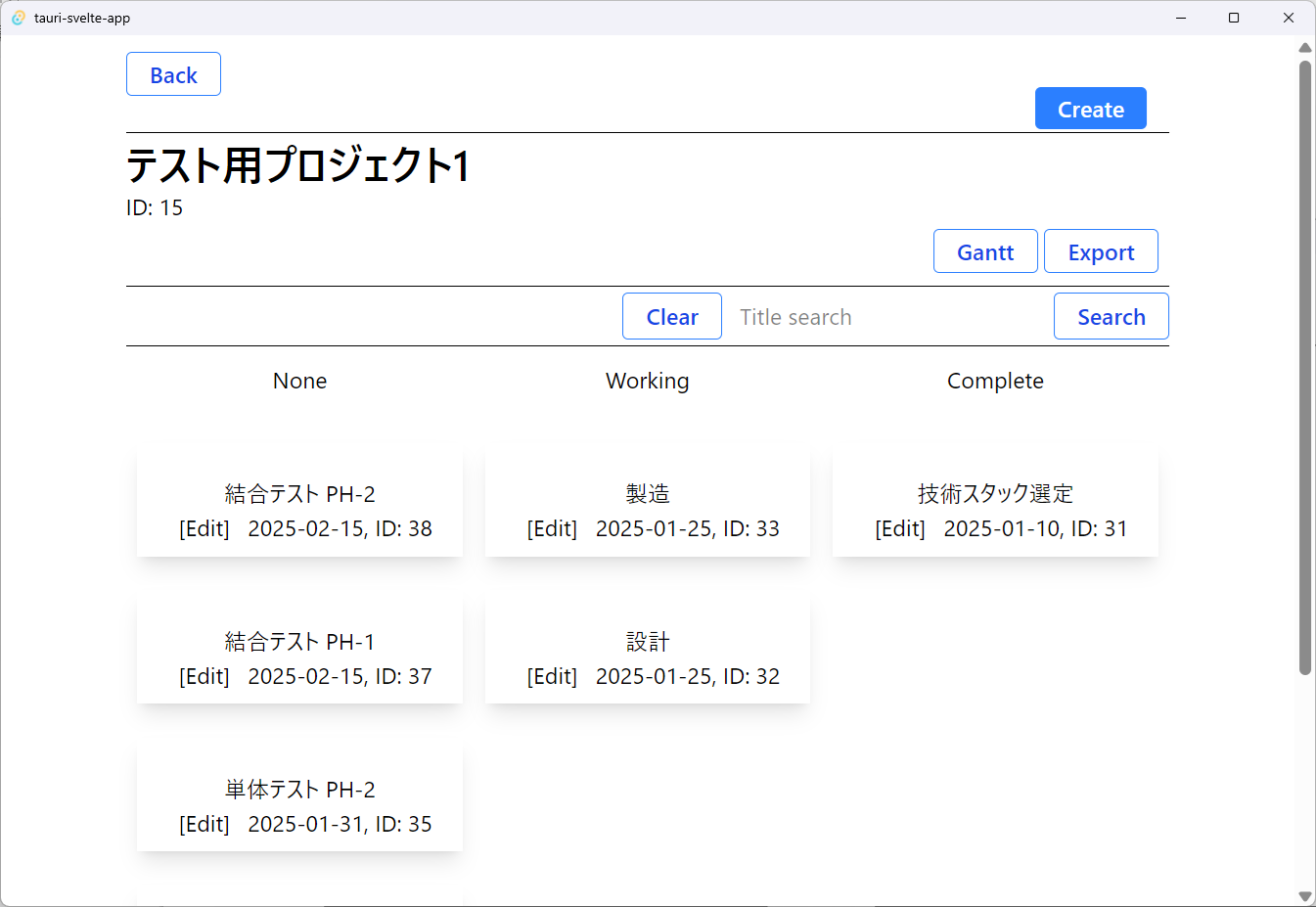This screenshot has height=907, width=1316.
Task: Edit the 単体テスト PH-2 task
Action: coord(204,823)
